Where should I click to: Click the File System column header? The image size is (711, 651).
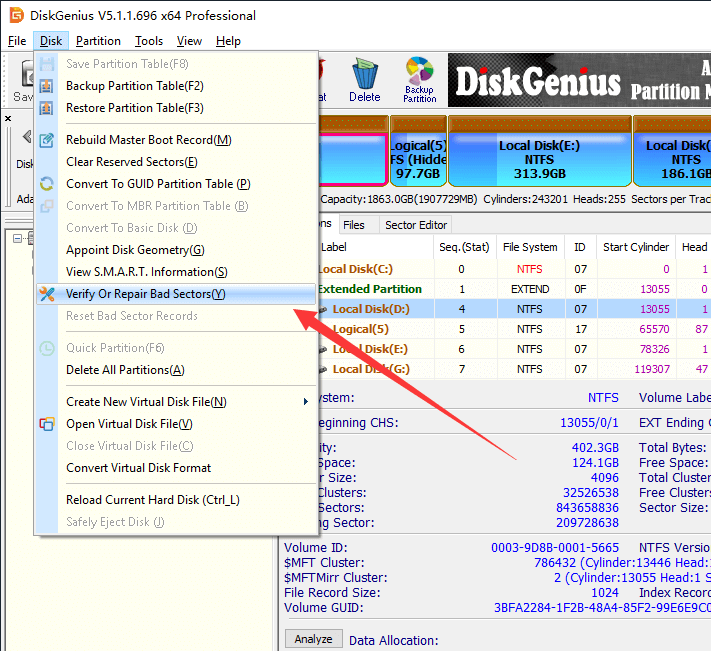[530, 247]
